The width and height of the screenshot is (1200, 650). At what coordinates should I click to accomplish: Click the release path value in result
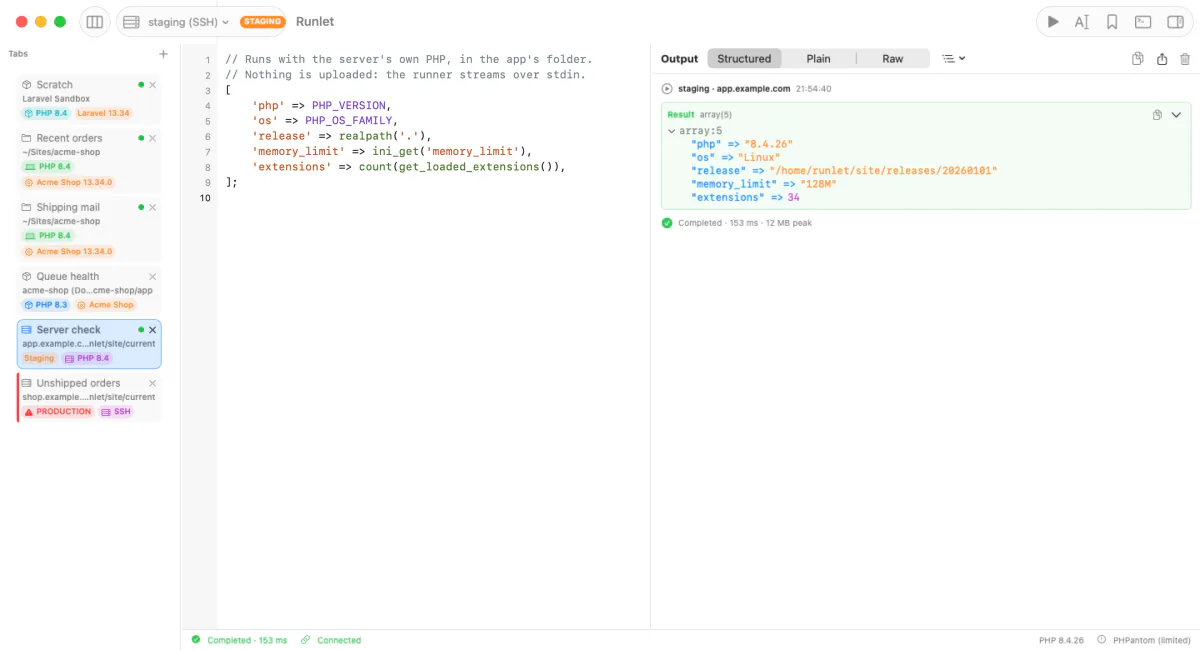click(x=883, y=170)
